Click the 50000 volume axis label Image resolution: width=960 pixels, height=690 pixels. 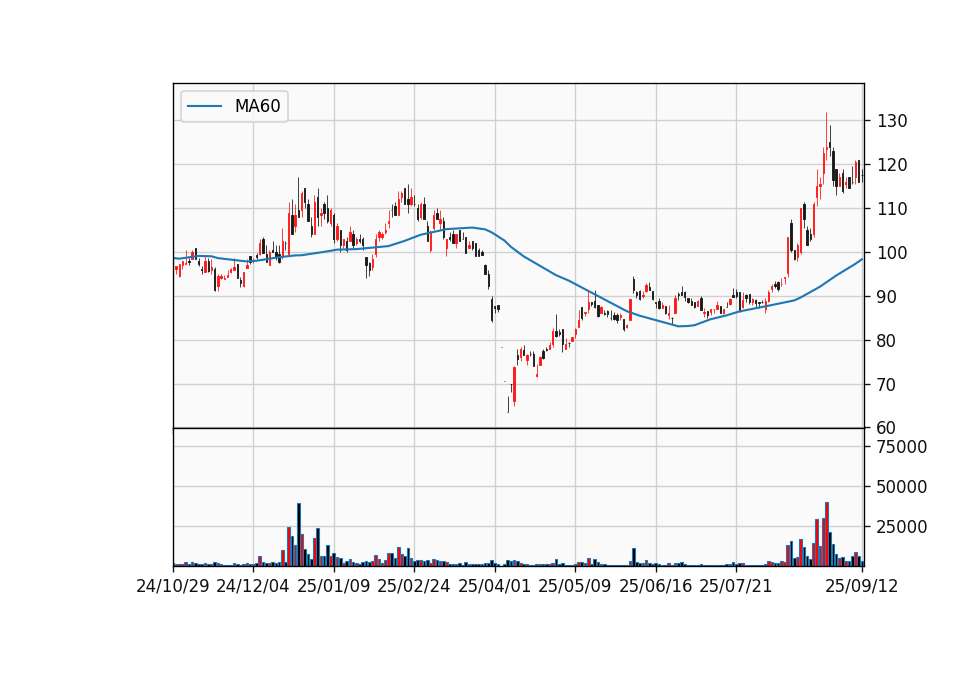902,487
